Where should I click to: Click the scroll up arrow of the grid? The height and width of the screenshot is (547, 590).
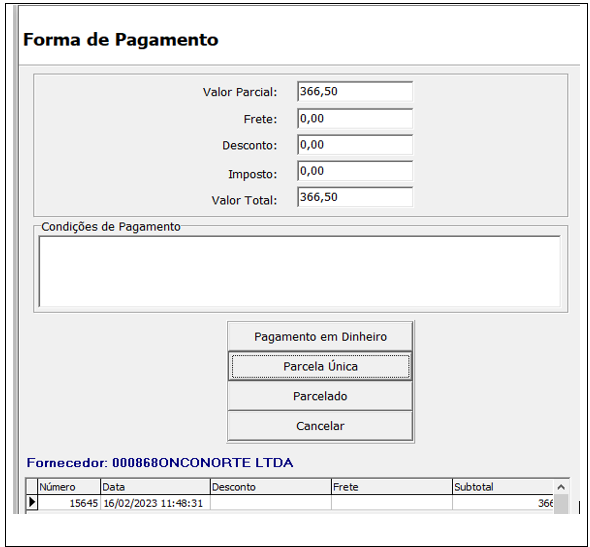[561, 487]
